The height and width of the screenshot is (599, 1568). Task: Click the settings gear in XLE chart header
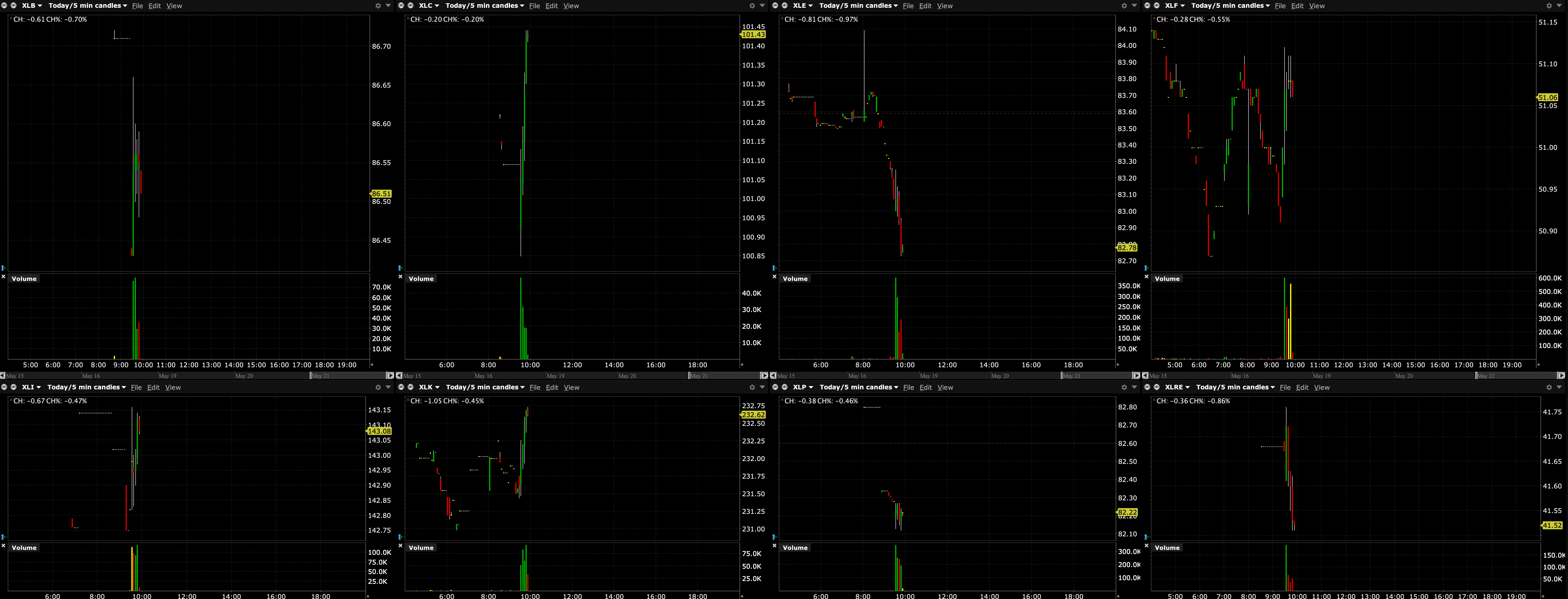click(x=1124, y=5)
